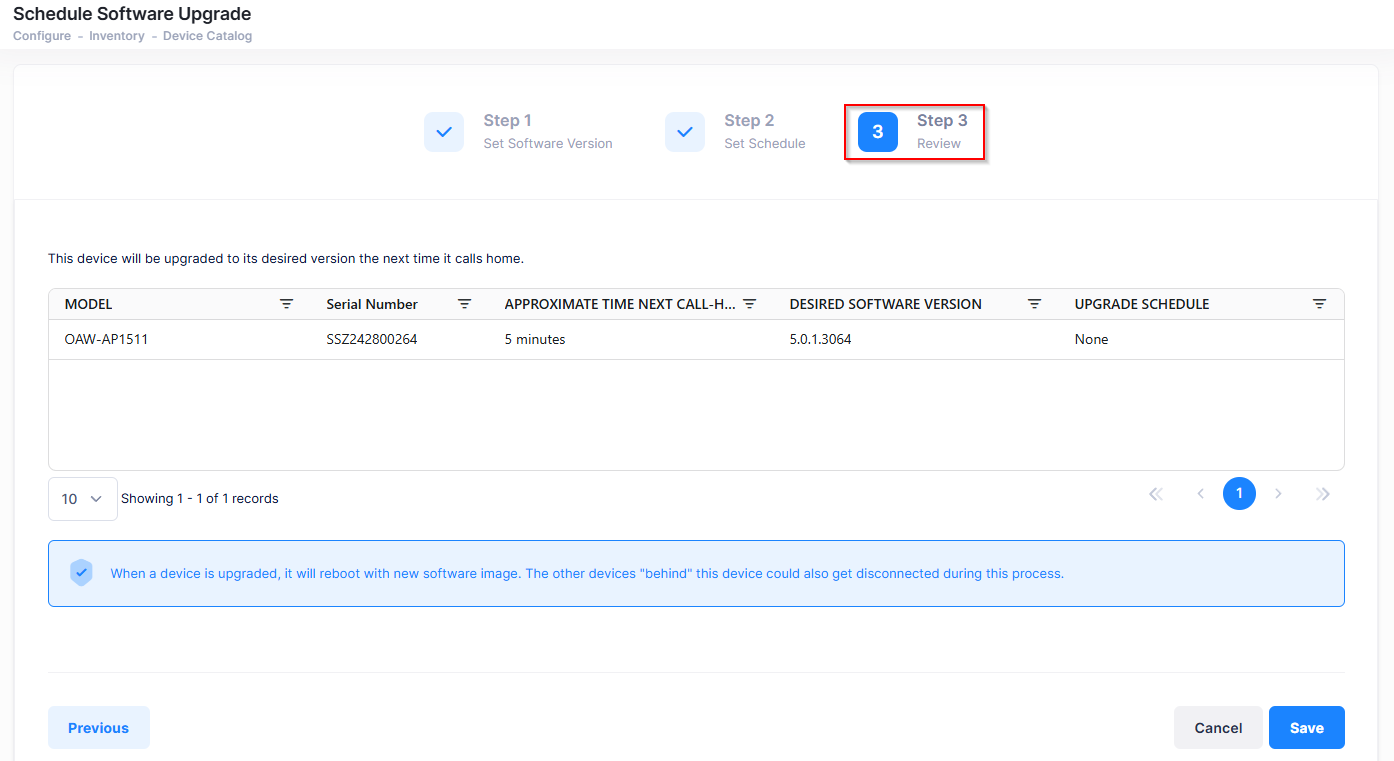Open Upgrade Schedule column filter icon

pos(1319,304)
